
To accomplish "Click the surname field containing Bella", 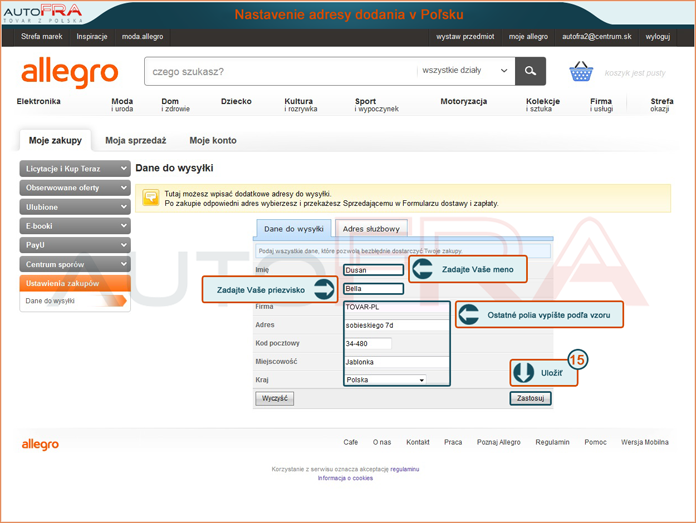I will point(373,289).
